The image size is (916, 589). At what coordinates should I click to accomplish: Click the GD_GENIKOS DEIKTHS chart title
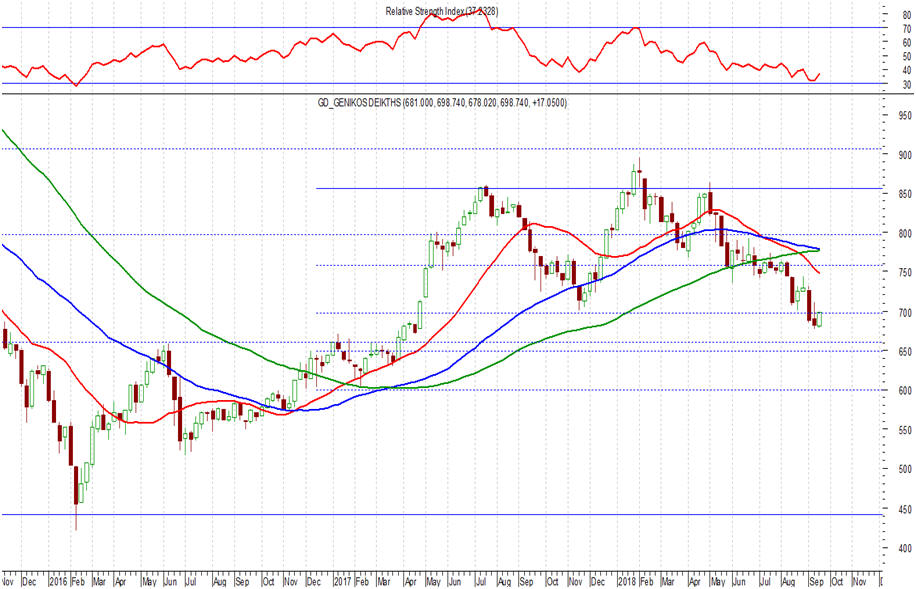442,103
